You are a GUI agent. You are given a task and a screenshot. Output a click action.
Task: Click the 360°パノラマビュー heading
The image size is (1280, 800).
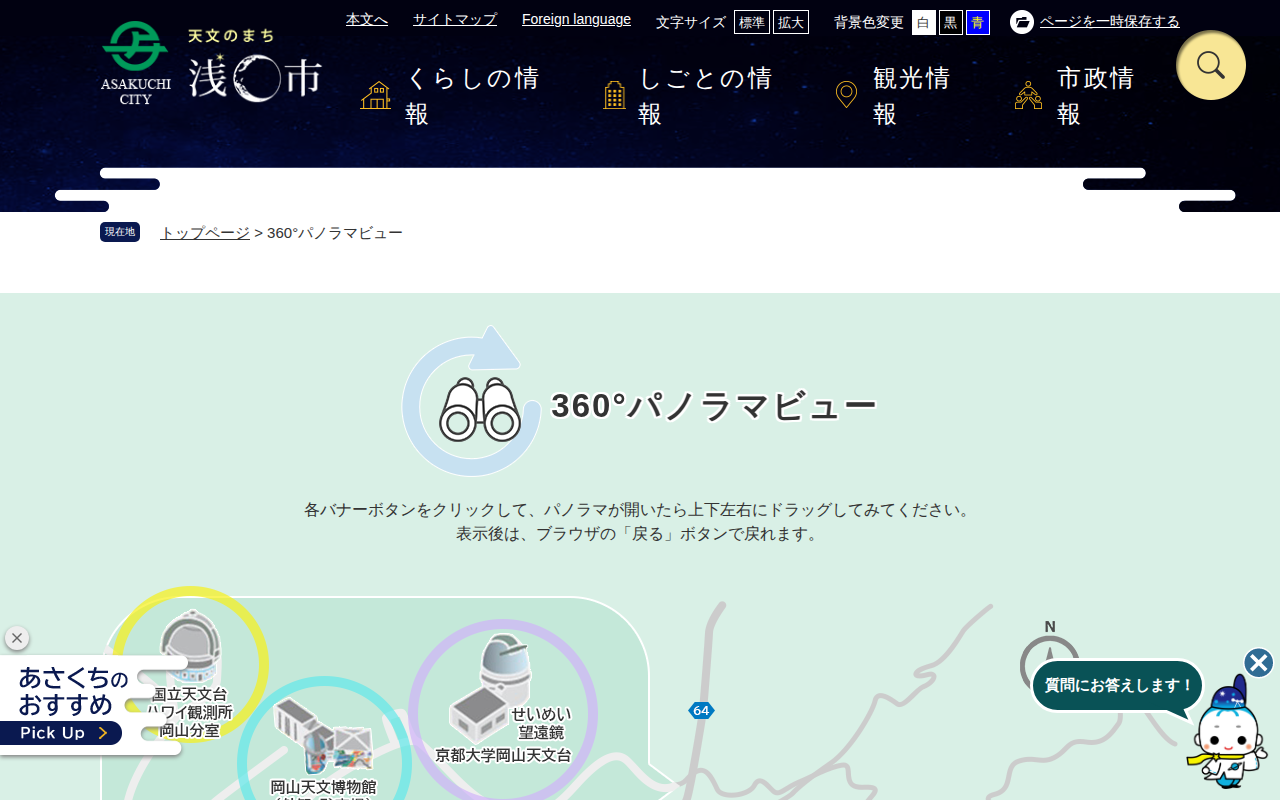click(714, 405)
